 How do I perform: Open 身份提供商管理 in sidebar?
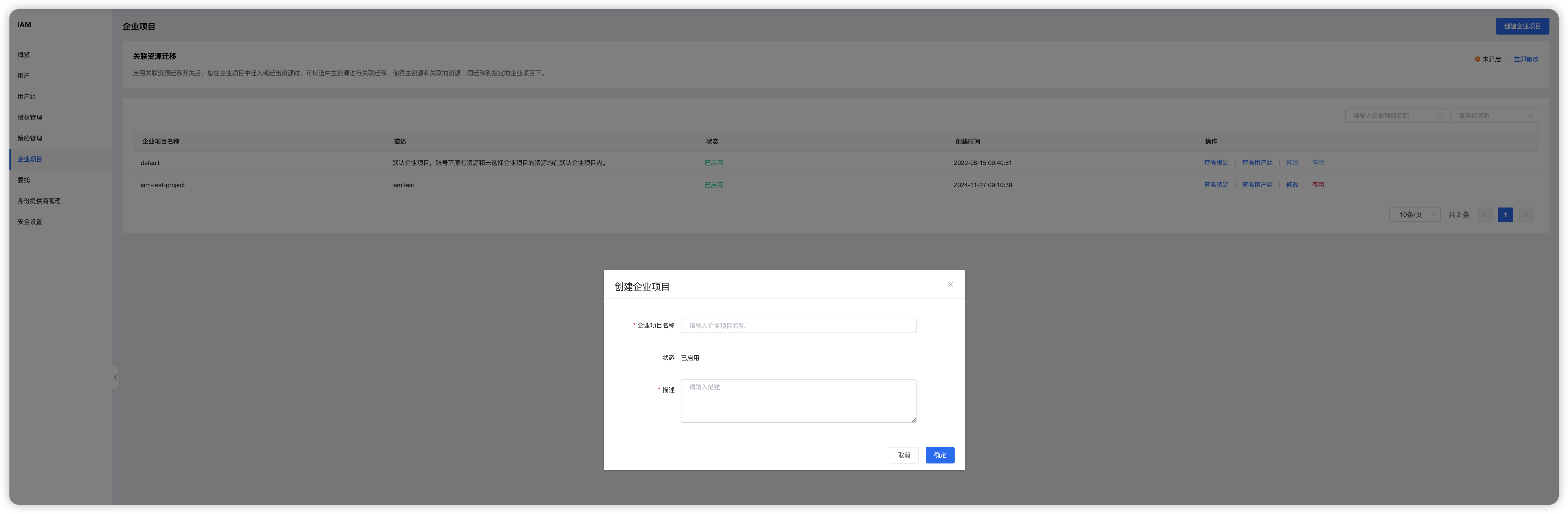click(39, 201)
